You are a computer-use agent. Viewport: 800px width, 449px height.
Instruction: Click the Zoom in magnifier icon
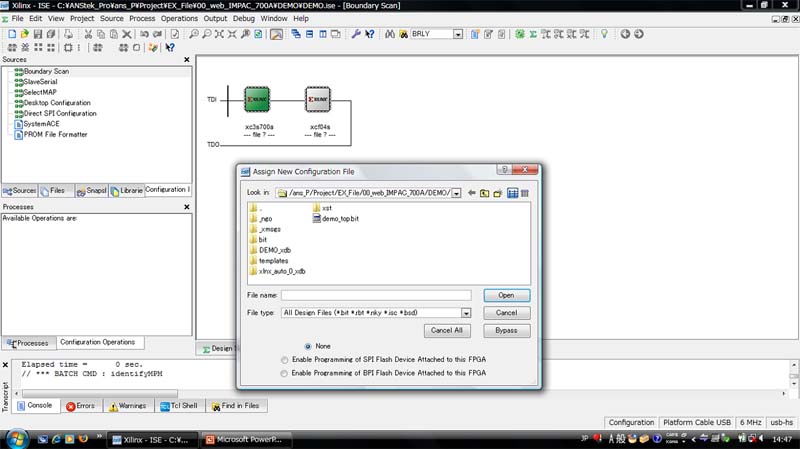click(194, 34)
